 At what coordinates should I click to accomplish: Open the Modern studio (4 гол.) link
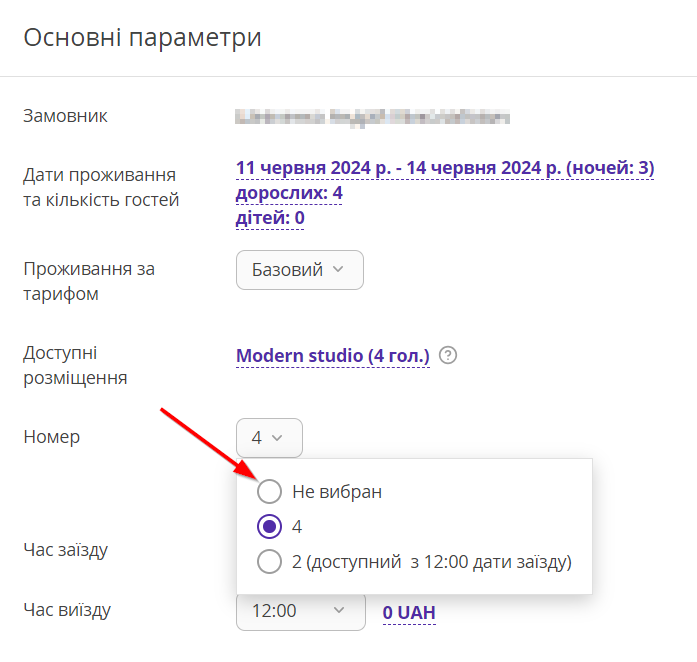click(x=332, y=356)
